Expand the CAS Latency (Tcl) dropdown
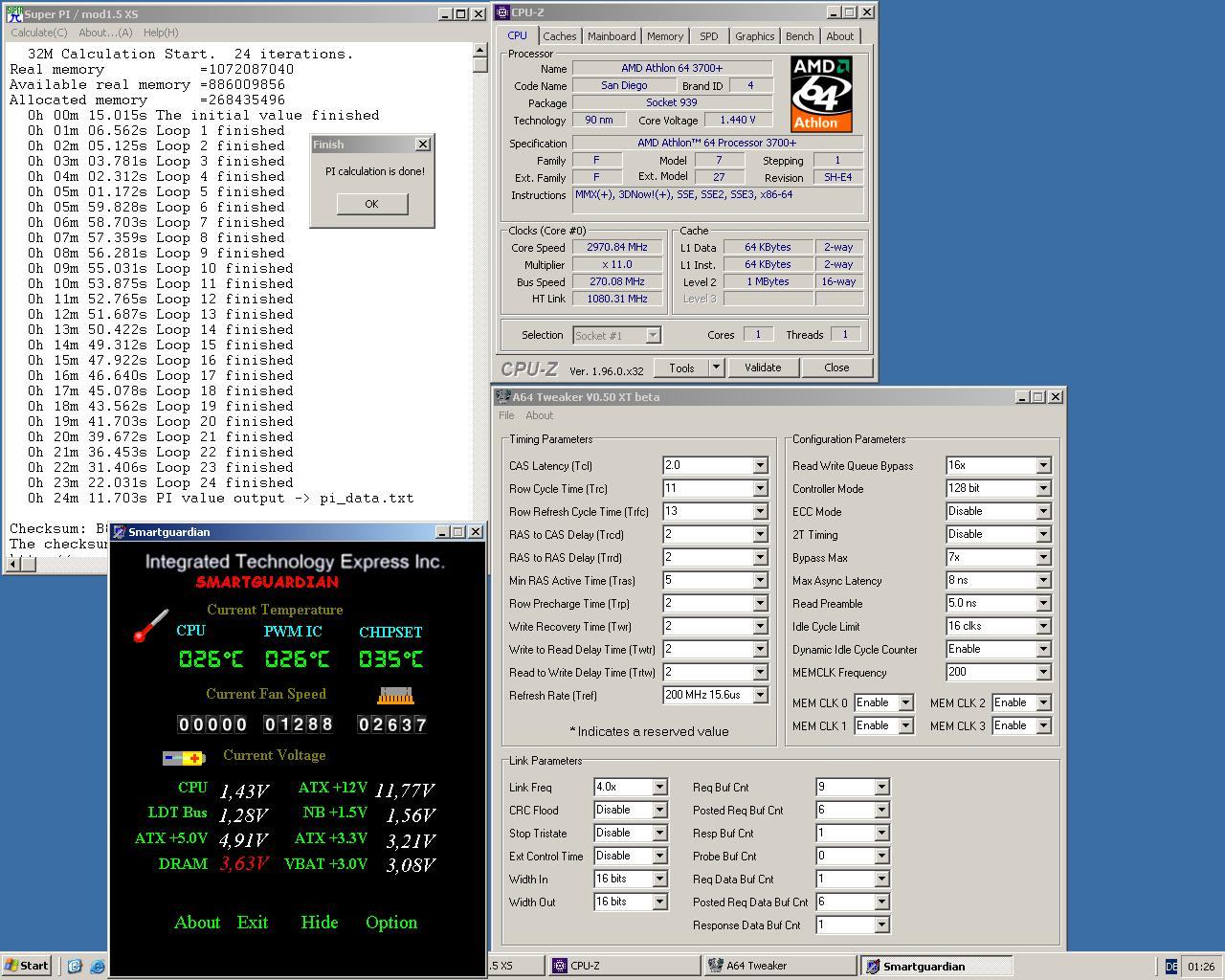The height and width of the screenshot is (980, 1225). pos(760,466)
